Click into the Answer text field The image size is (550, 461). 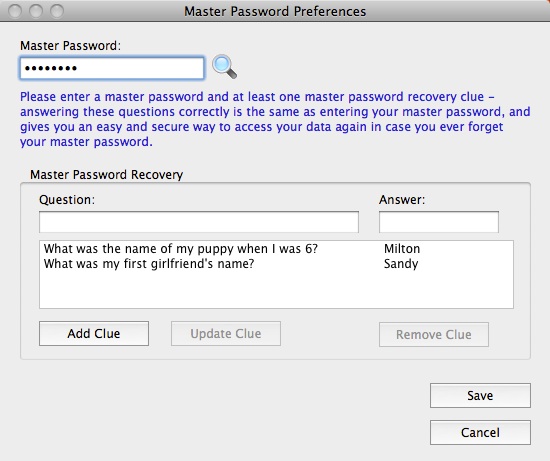(x=438, y=222)
